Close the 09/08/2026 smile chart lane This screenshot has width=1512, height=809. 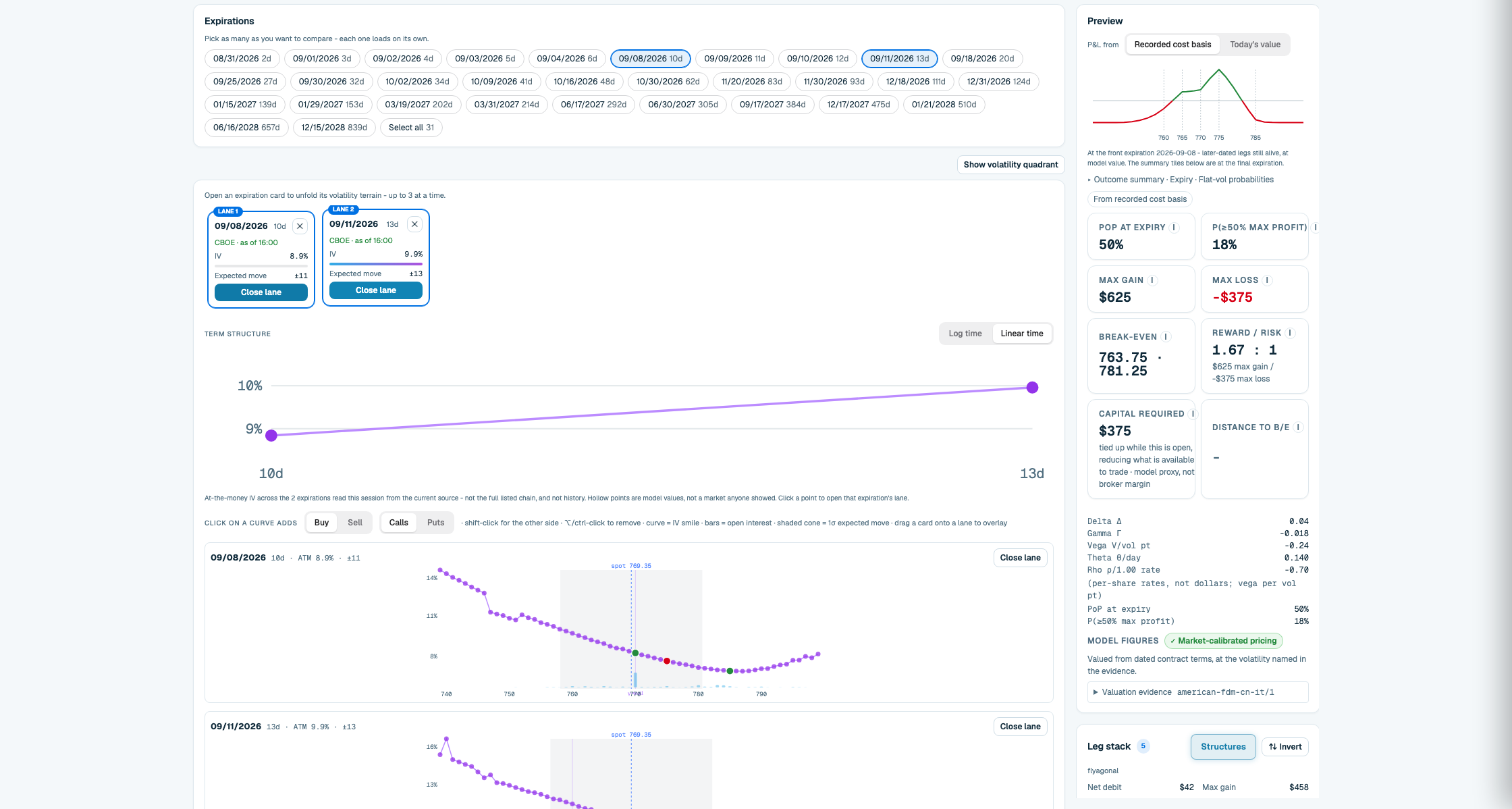pos(1020,558)
